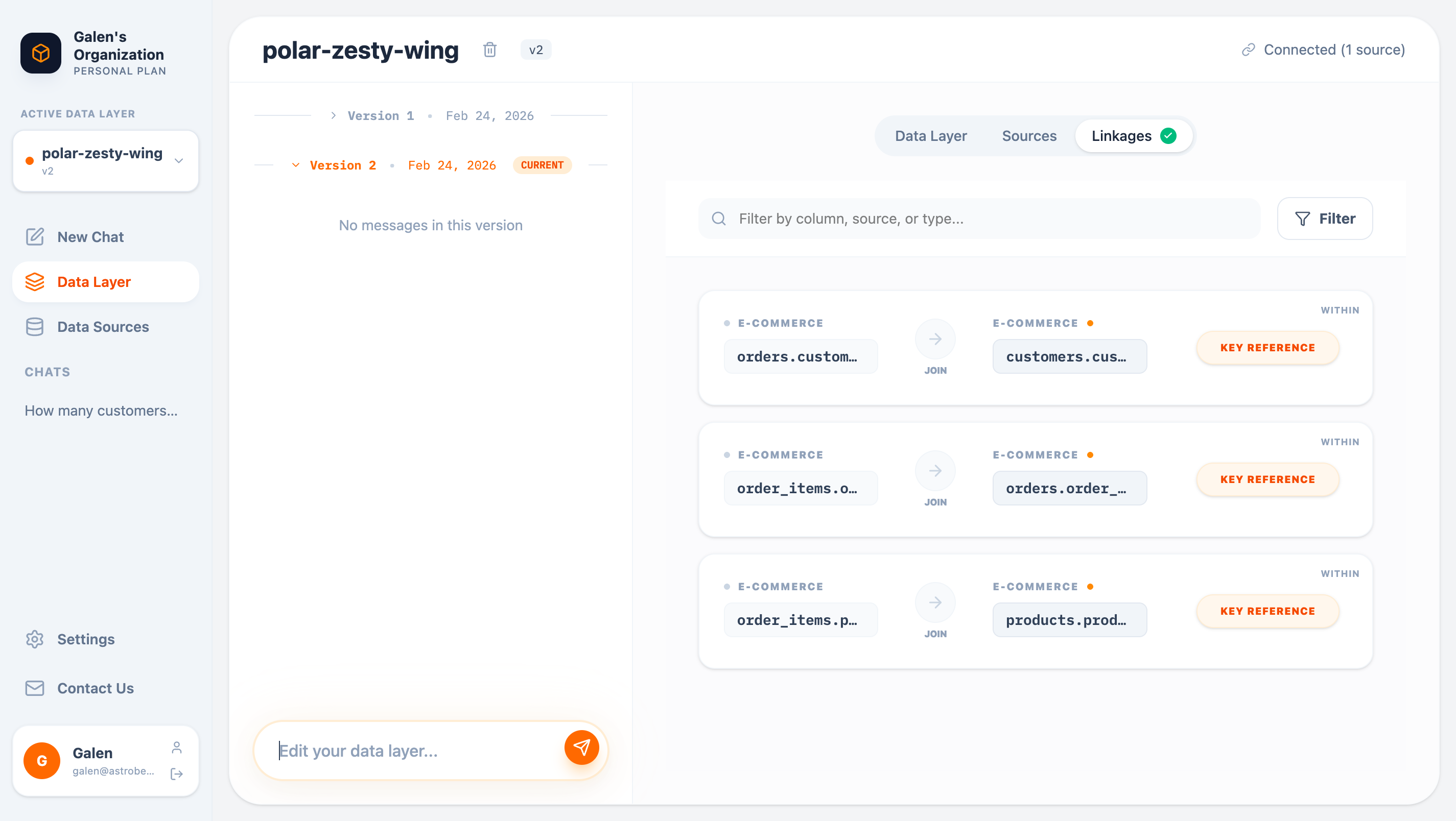Click the orange send message button
The height and width of the screenshot is (821, 1456).
pos(581,747)
